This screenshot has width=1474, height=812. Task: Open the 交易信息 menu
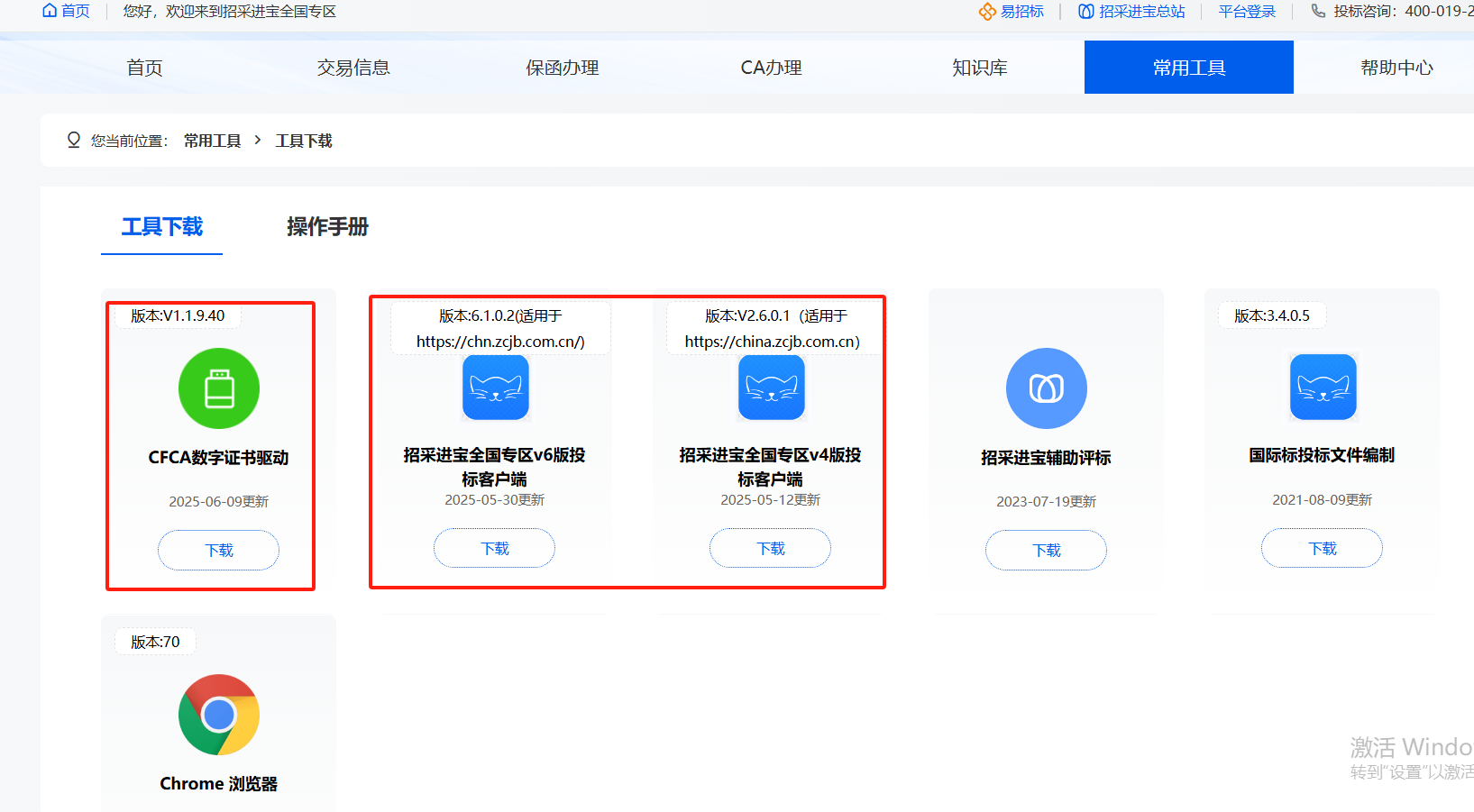coord(353,68)
